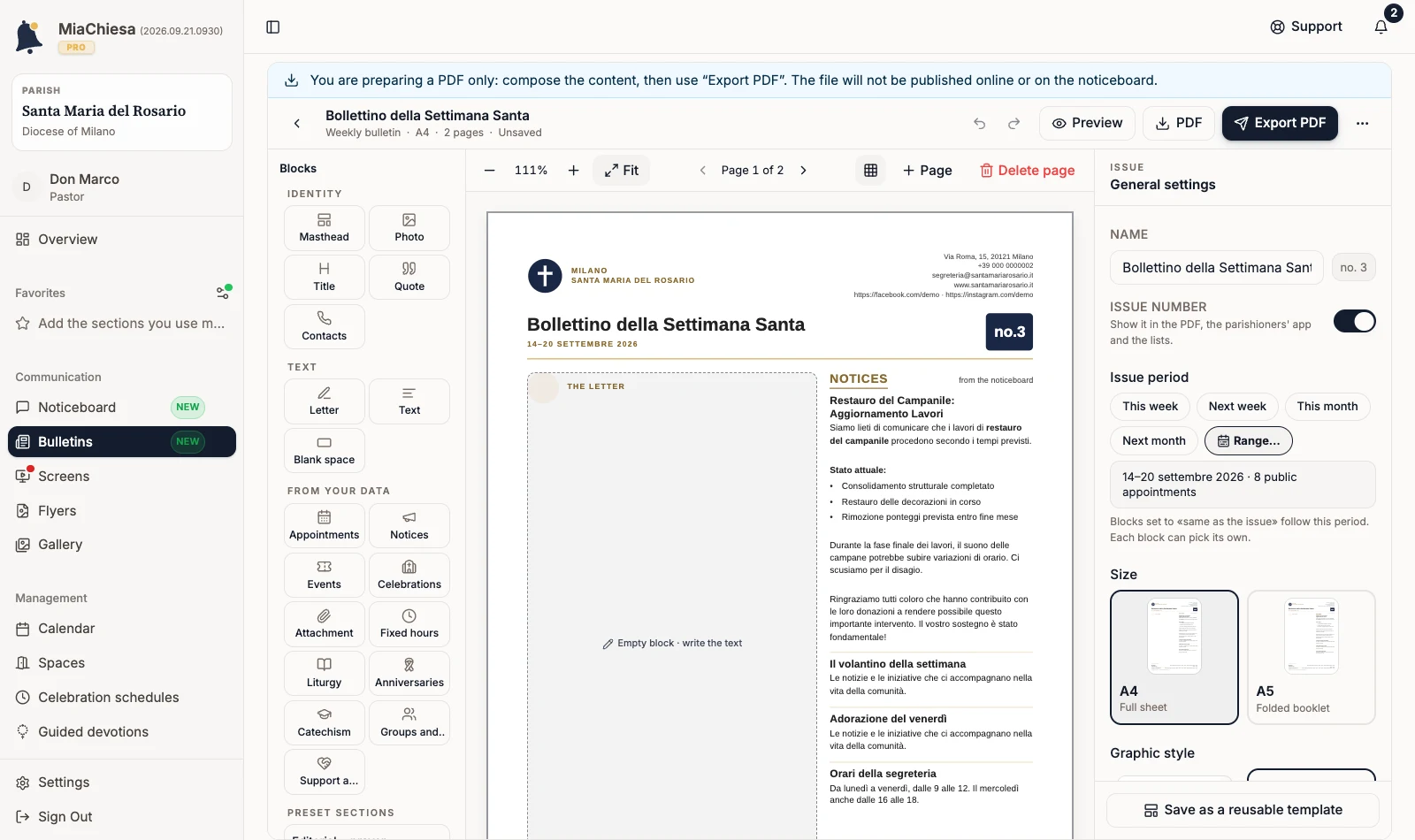This screenshot has width=1415, height=840.
Task: Select the Next week period
Action: (x=1237, y=407)
